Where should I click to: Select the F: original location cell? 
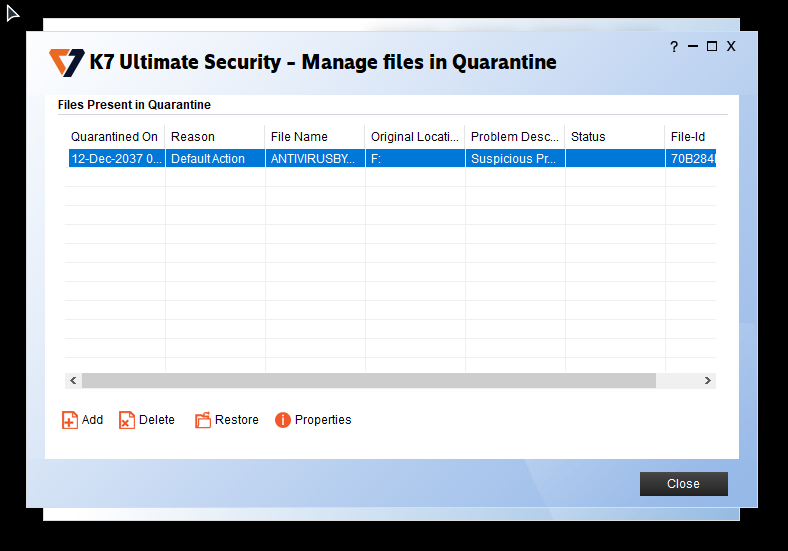(x=415, y=158)
